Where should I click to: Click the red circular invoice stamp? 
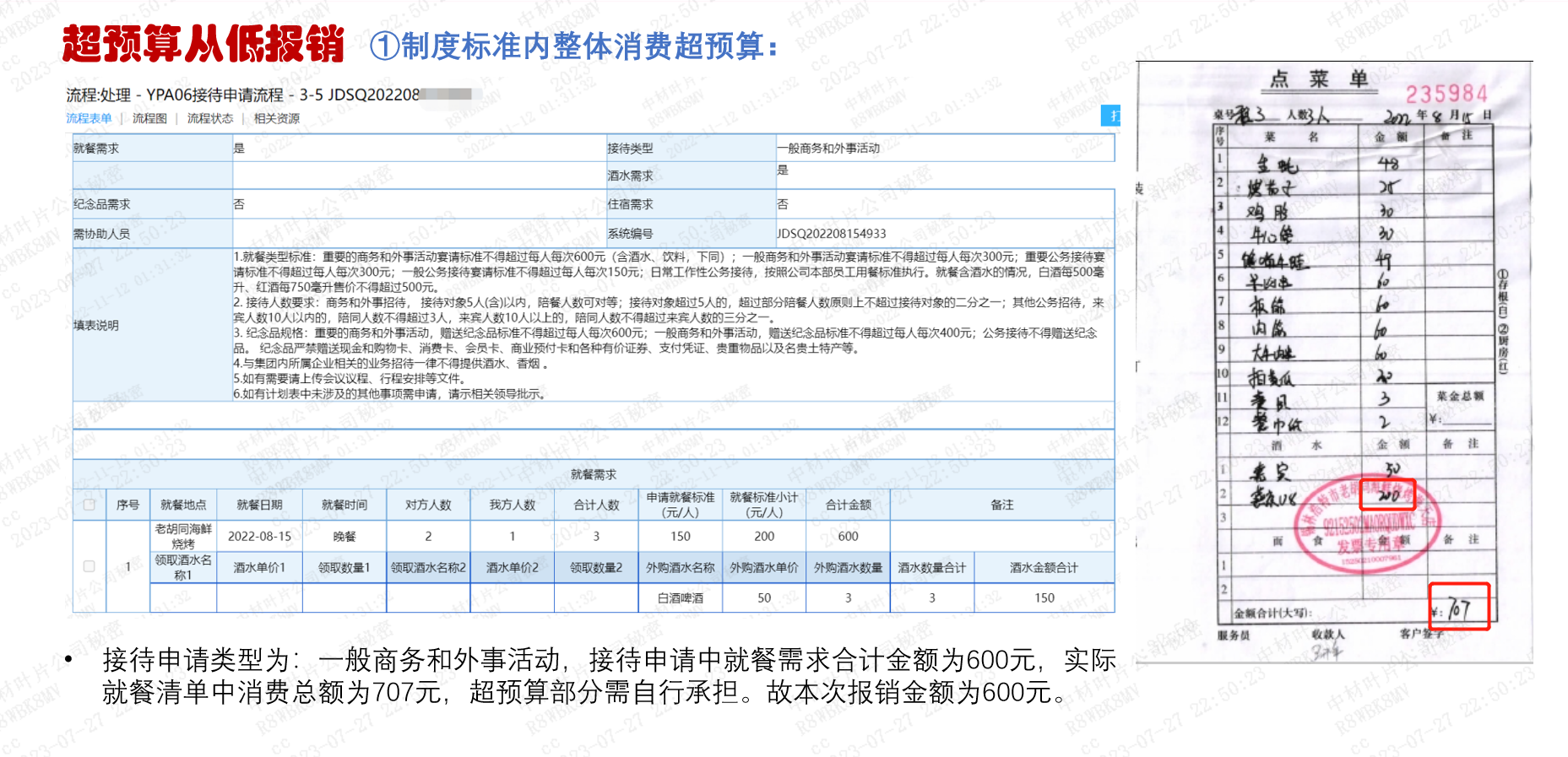pyautogui.click(x=1368, y=523)
